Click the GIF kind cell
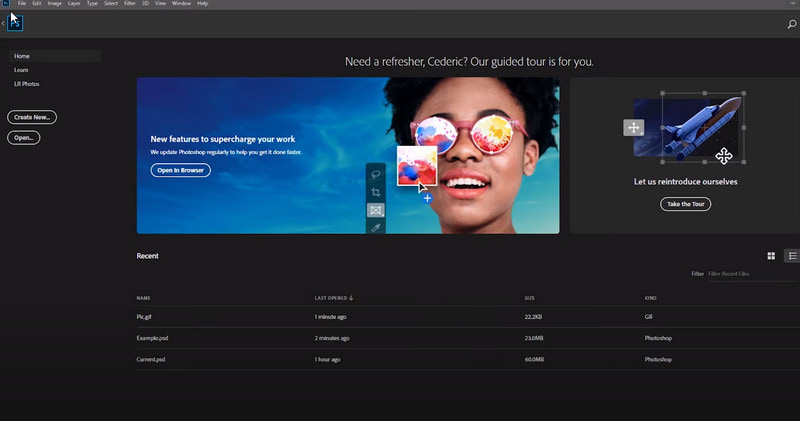Image resolution: width=800 pixels, height=421 pixels. click(x=648, y=317)
